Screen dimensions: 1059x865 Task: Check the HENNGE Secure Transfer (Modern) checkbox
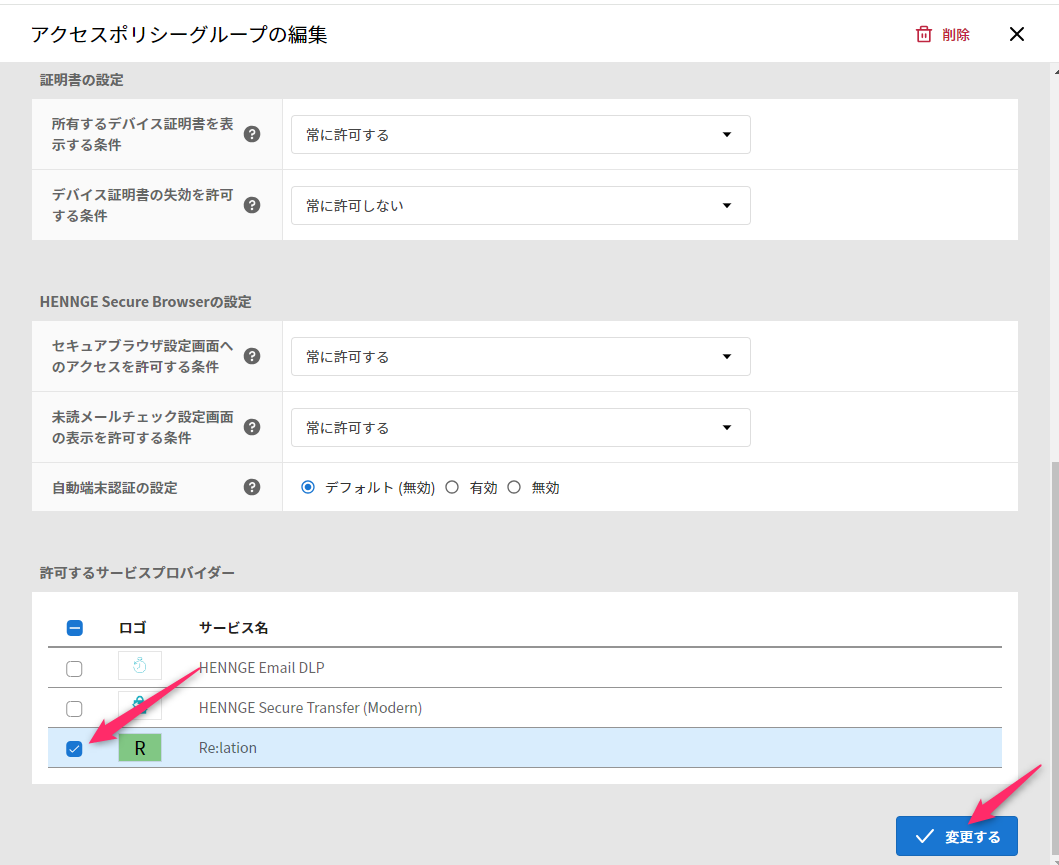74,708
